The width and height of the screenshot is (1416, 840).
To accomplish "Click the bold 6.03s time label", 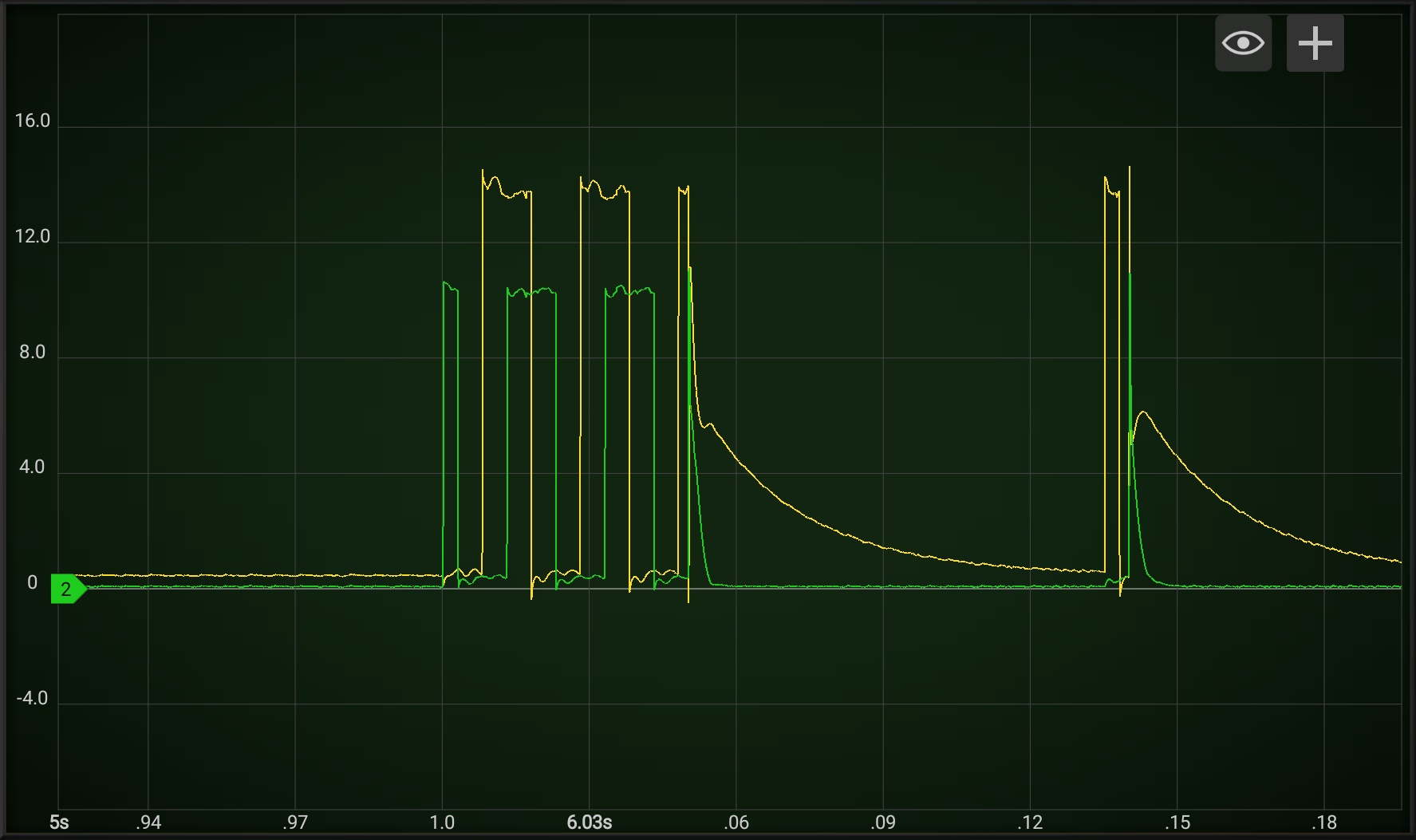I will 590,822.
